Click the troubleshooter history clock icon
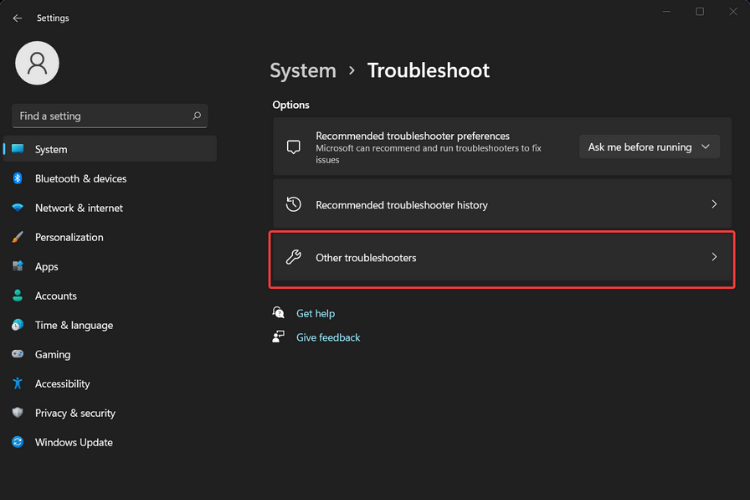This screenshot has width=750, height=500. tap(293, 205)
